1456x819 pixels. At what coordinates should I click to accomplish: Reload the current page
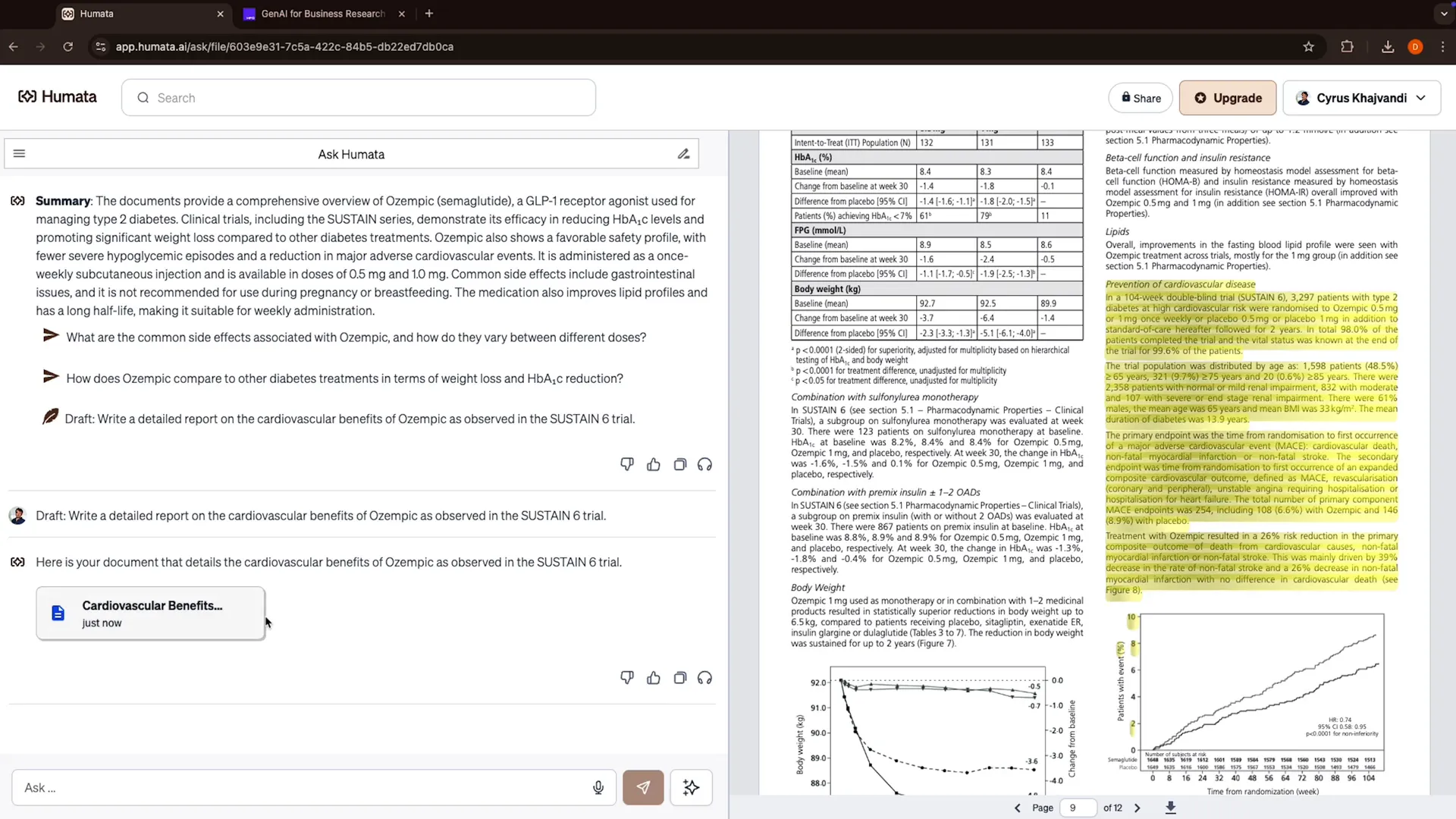pyautogui.click(x=68, y=46)
